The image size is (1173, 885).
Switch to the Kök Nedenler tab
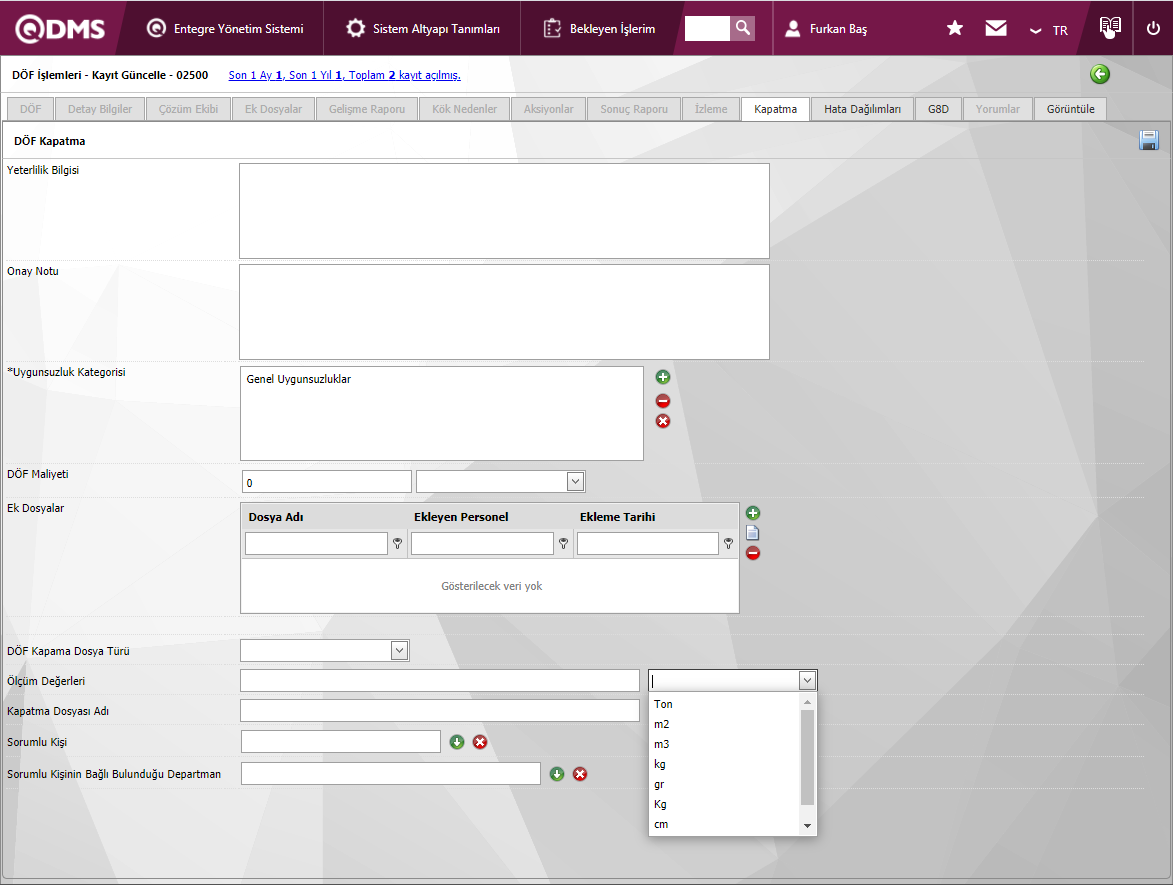(x=465, y=109)
